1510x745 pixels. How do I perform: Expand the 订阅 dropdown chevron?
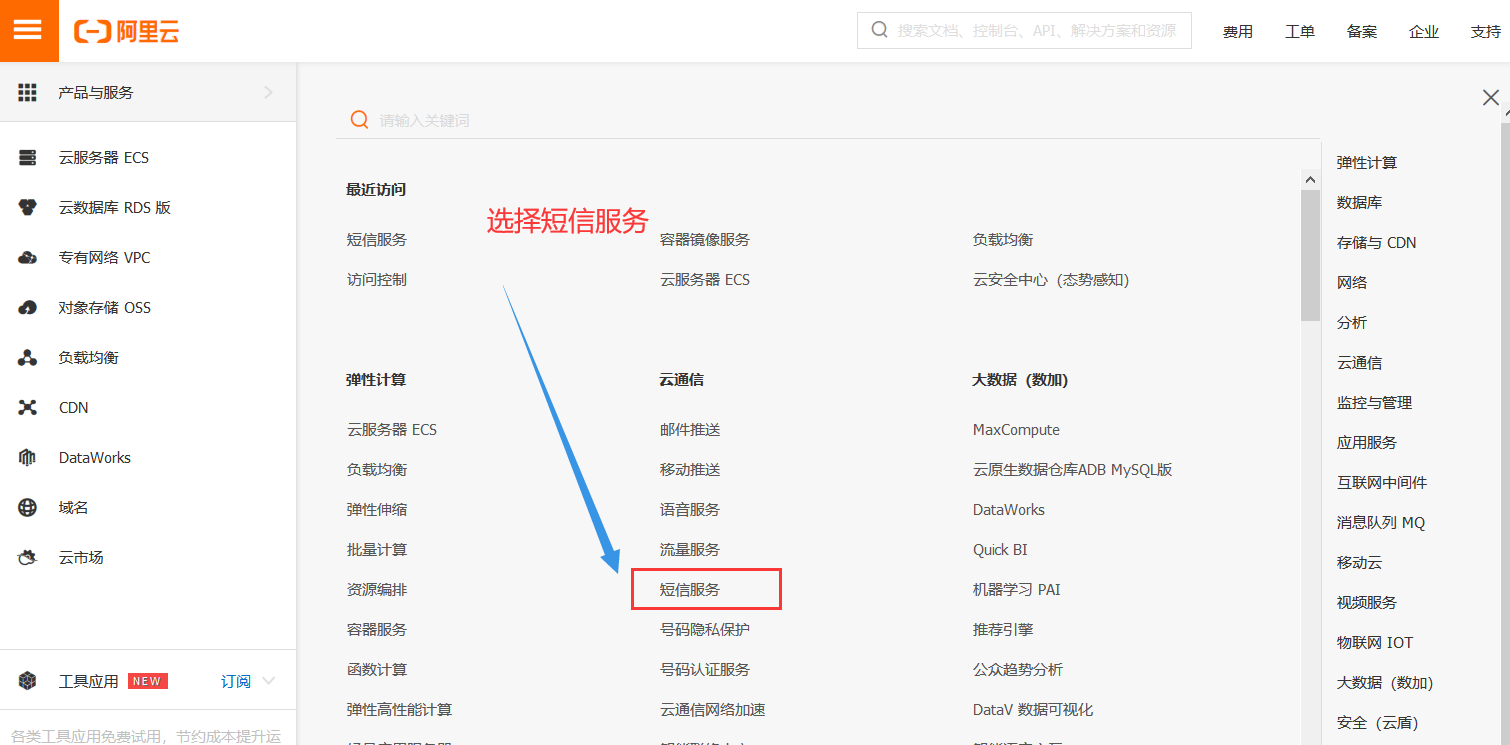tap(268, 681)
